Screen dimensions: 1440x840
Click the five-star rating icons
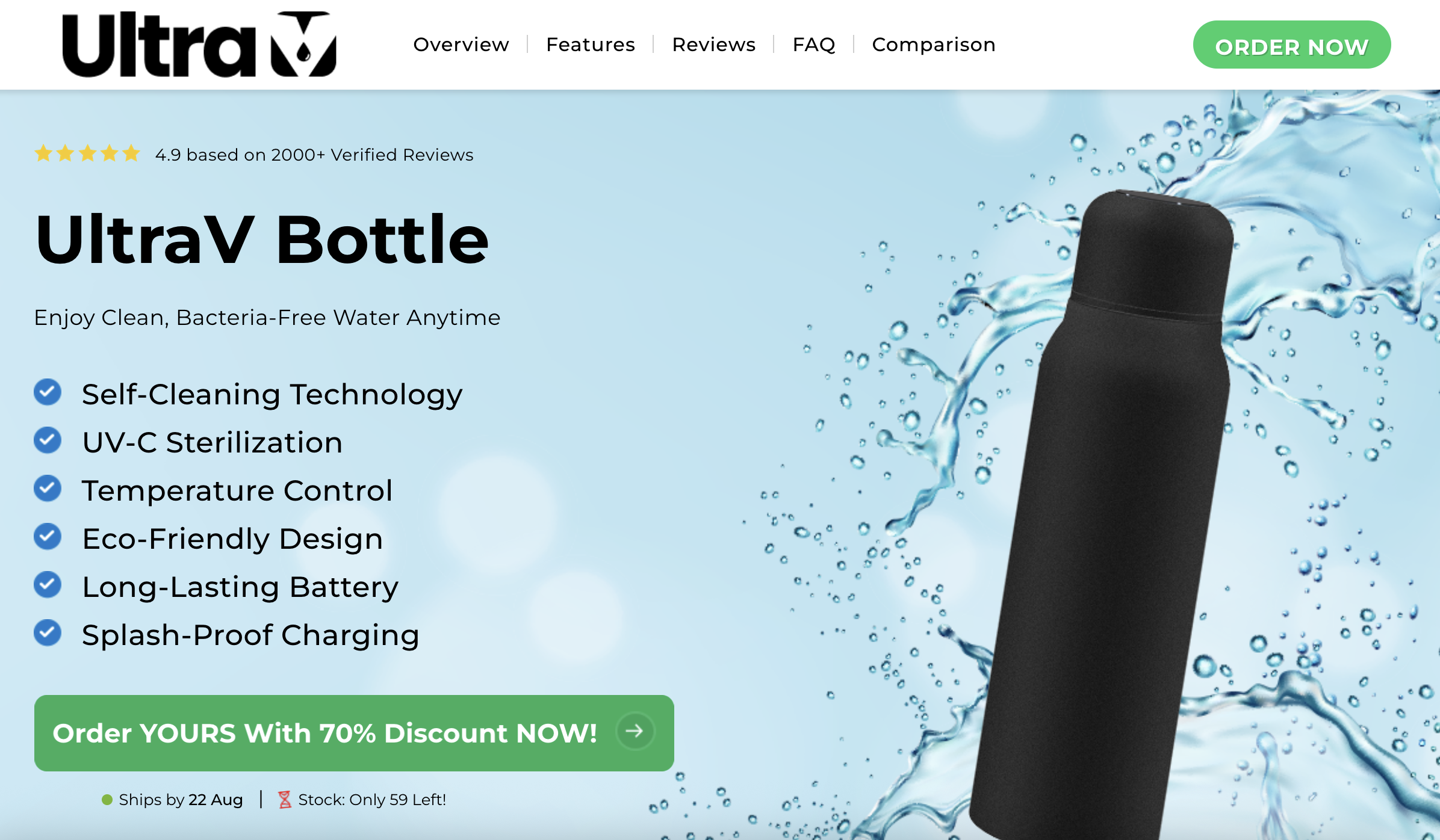pyautogui.click(x=87, y=154)
